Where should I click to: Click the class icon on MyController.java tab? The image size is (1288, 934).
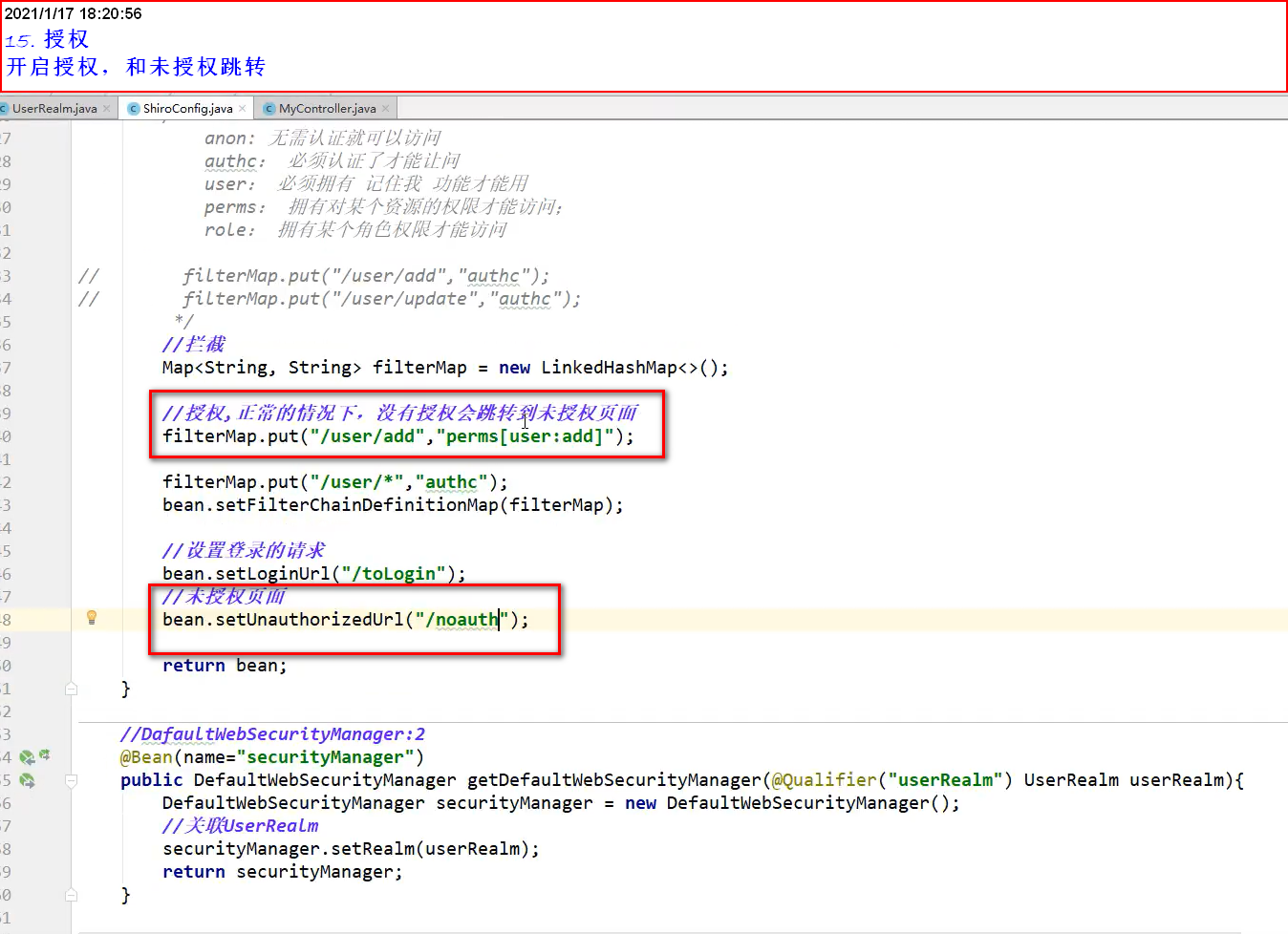click(x=269, y=109)
